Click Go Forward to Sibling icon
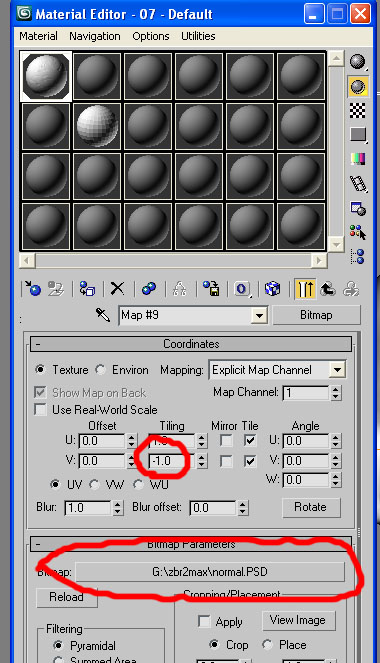Screen dimensions: 380x663 (351, 289)
